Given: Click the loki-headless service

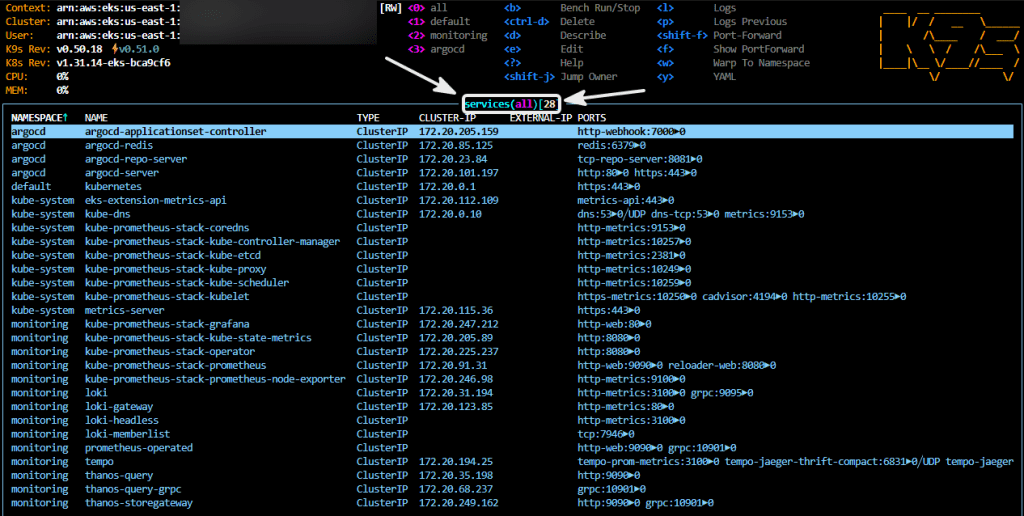Looking at the screenshot, I should 121,419.
